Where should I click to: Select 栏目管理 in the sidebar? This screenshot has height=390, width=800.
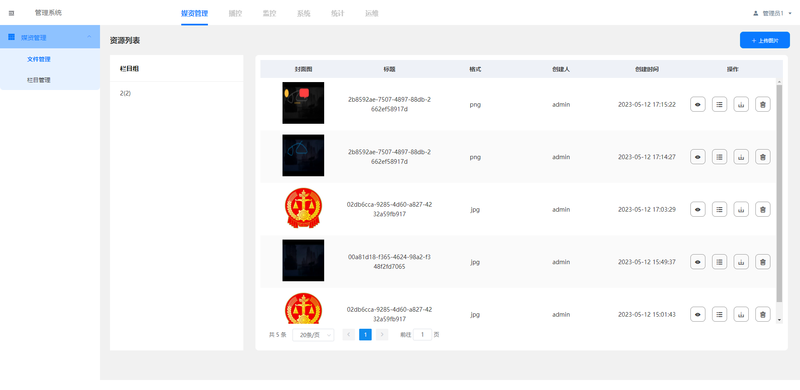pos(39,80)
